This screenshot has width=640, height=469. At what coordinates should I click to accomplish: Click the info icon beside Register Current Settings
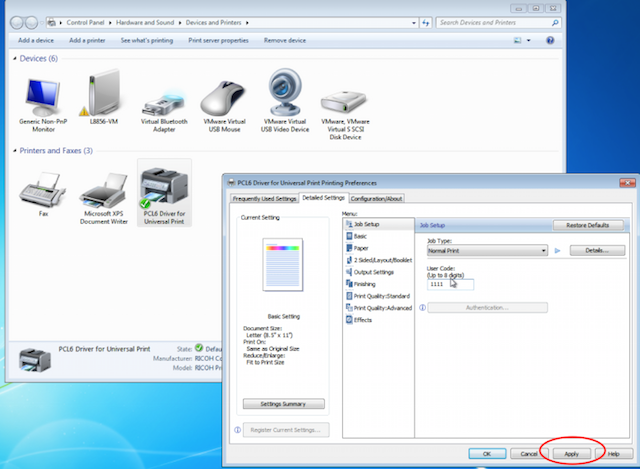point(238,430)
